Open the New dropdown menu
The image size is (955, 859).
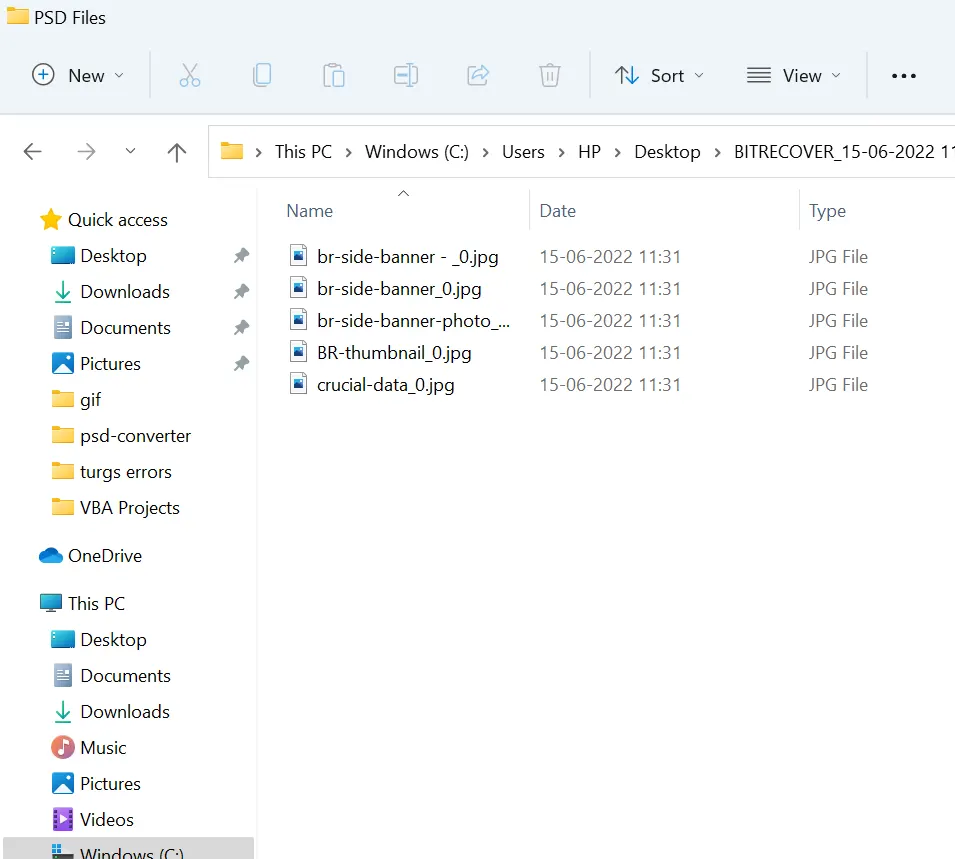[78, 75]
